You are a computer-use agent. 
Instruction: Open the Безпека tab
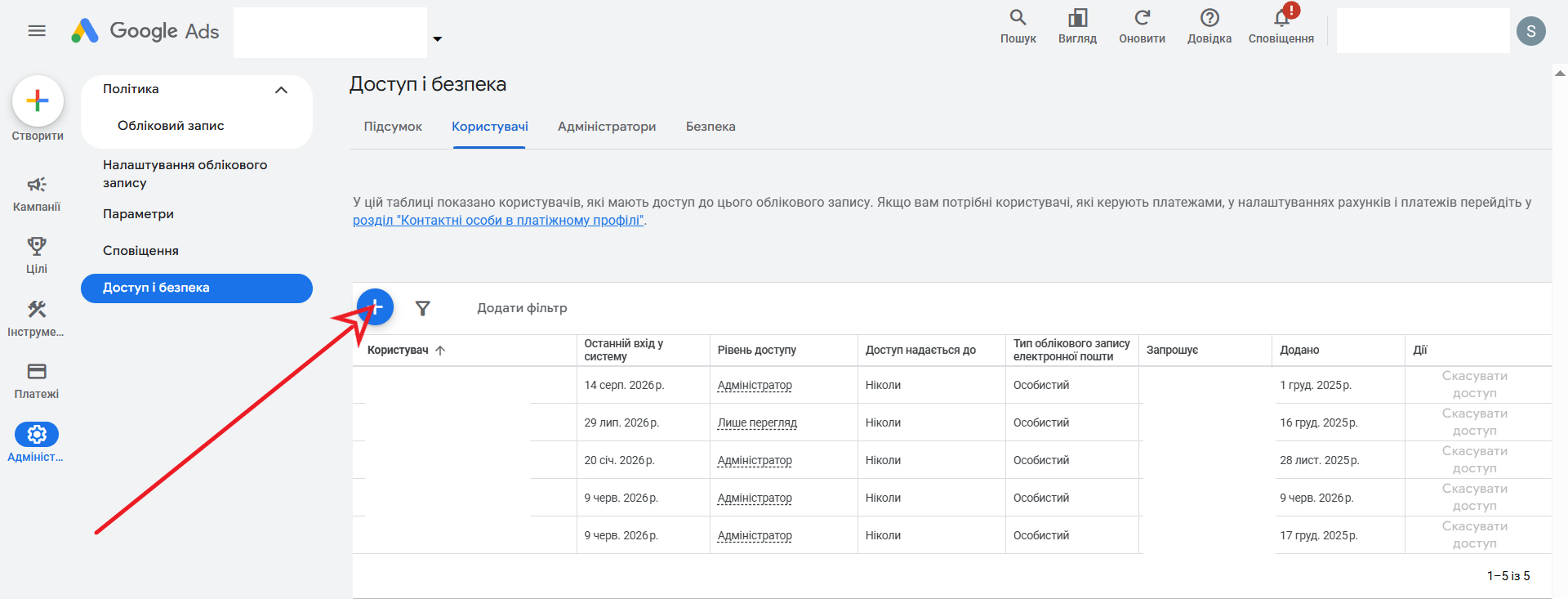tap(710, 127)
